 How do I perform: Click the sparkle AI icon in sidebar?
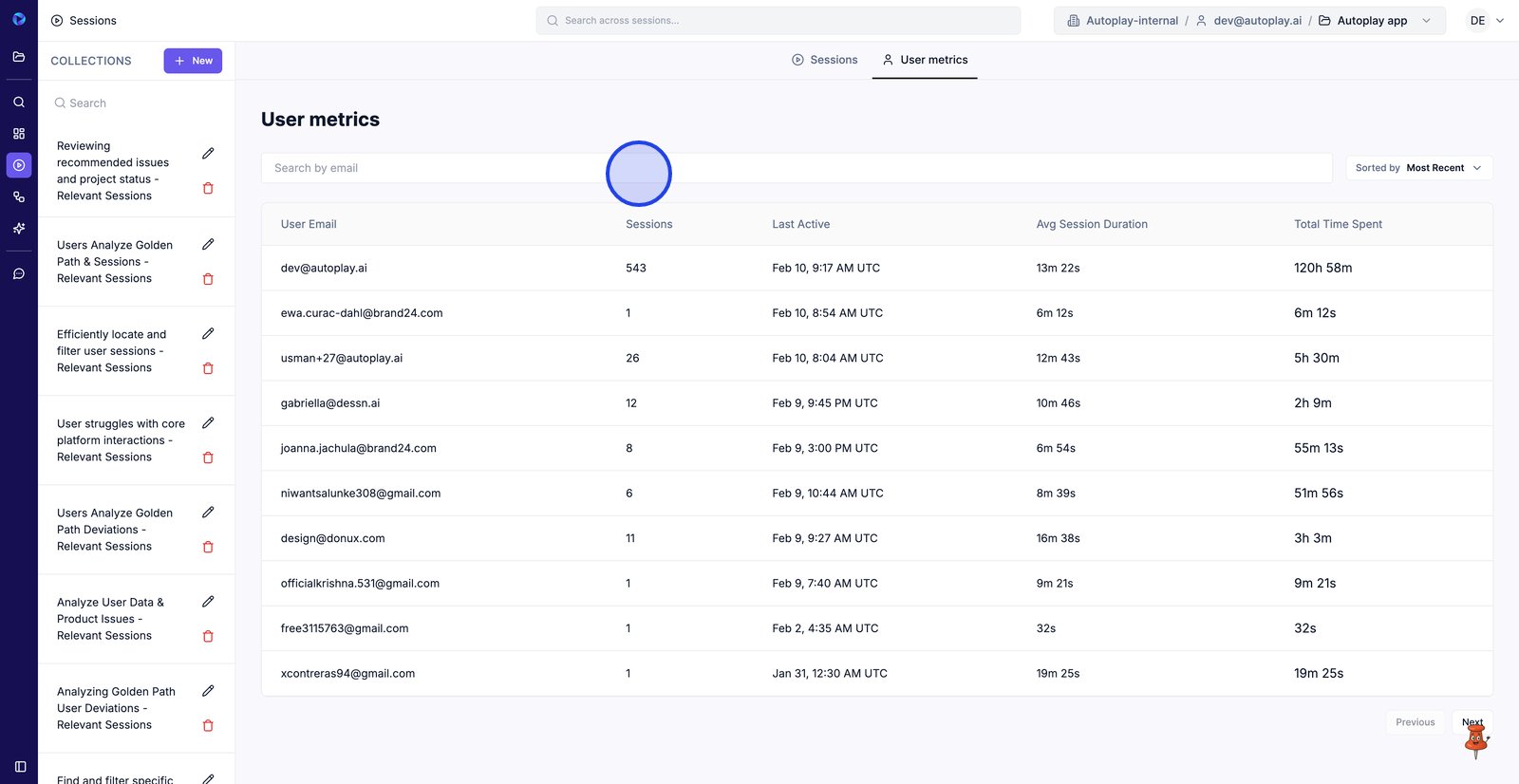tap(18, 229)
